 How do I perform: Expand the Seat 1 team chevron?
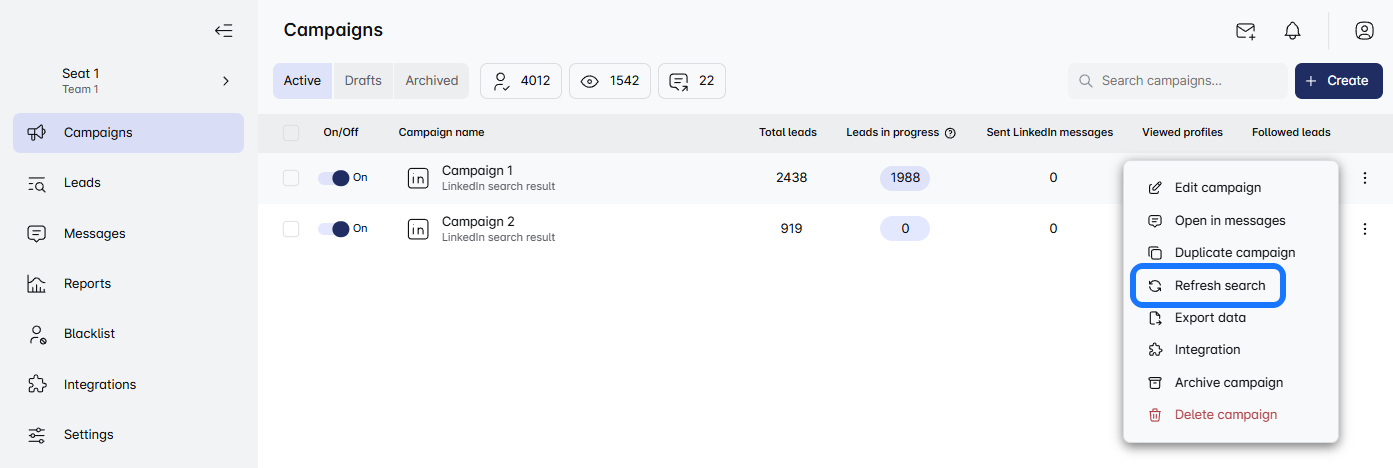[226, 81]
